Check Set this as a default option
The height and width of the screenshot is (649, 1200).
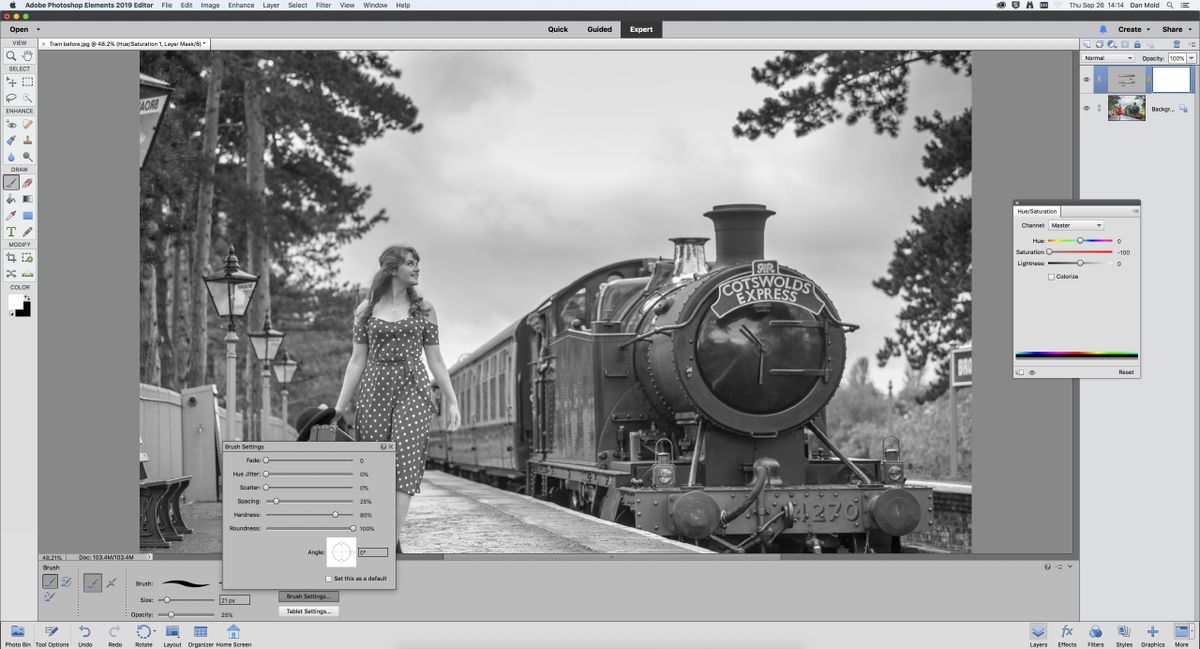[328, 578]
